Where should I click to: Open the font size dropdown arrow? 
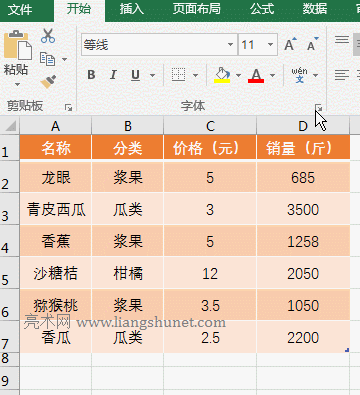click(270, 44)
